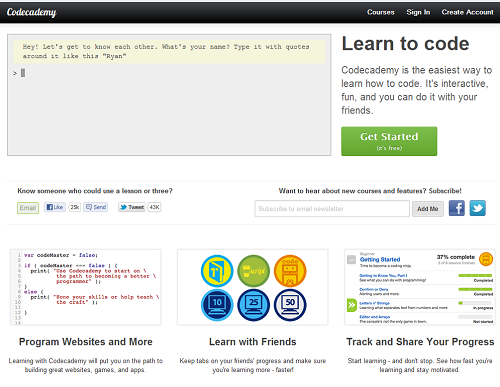Click the Letters n' Strings lesson

pyautogui.click(x=374, y=303)
